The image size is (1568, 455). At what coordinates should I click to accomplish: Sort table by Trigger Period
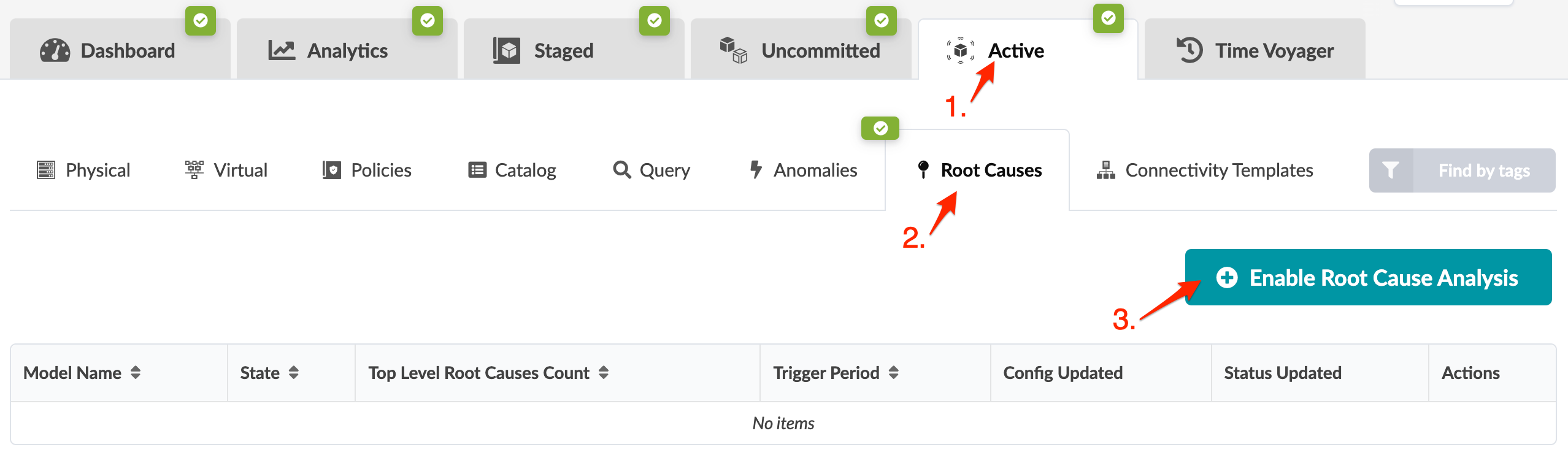tap(894, 373)
